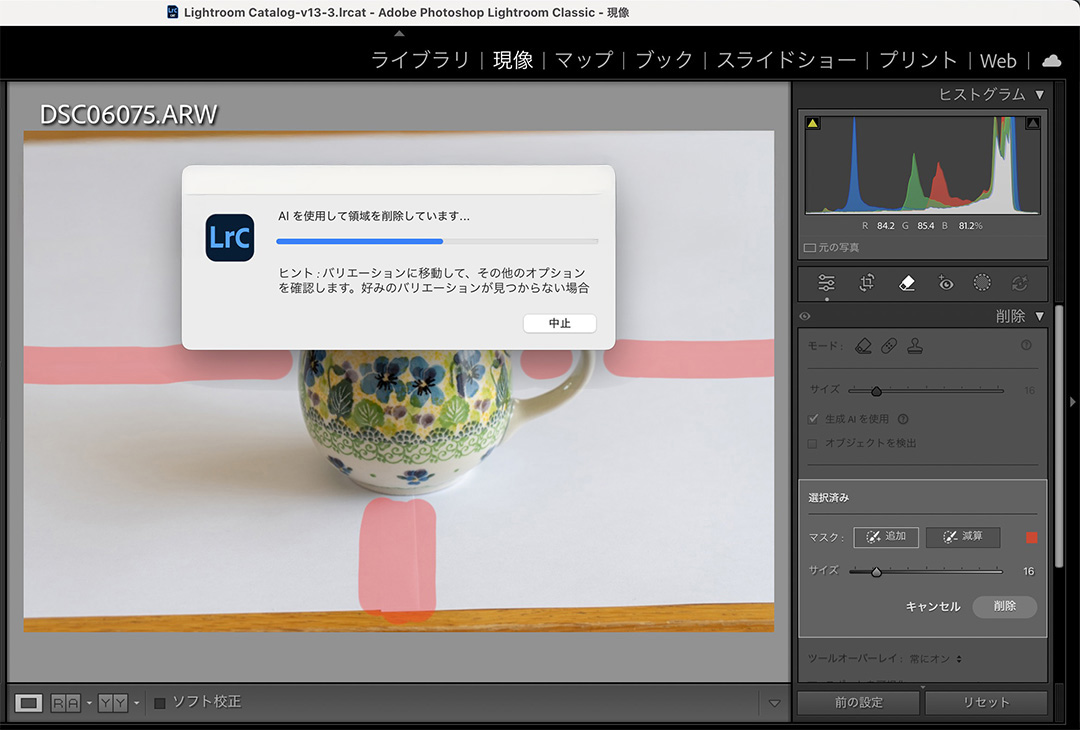Click キャンセル in selection panel

(933, 606)
